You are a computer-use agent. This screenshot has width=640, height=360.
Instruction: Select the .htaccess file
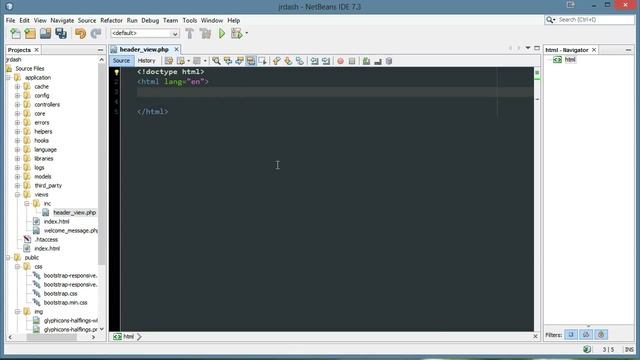click(x=46, y=240)
